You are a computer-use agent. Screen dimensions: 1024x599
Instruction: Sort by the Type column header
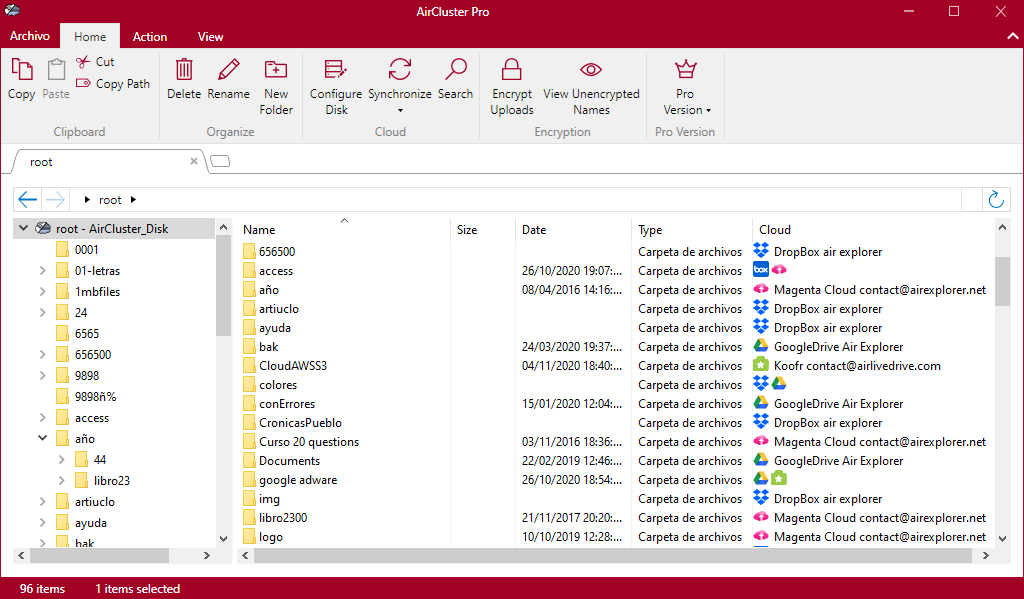[x=650, y=230]
